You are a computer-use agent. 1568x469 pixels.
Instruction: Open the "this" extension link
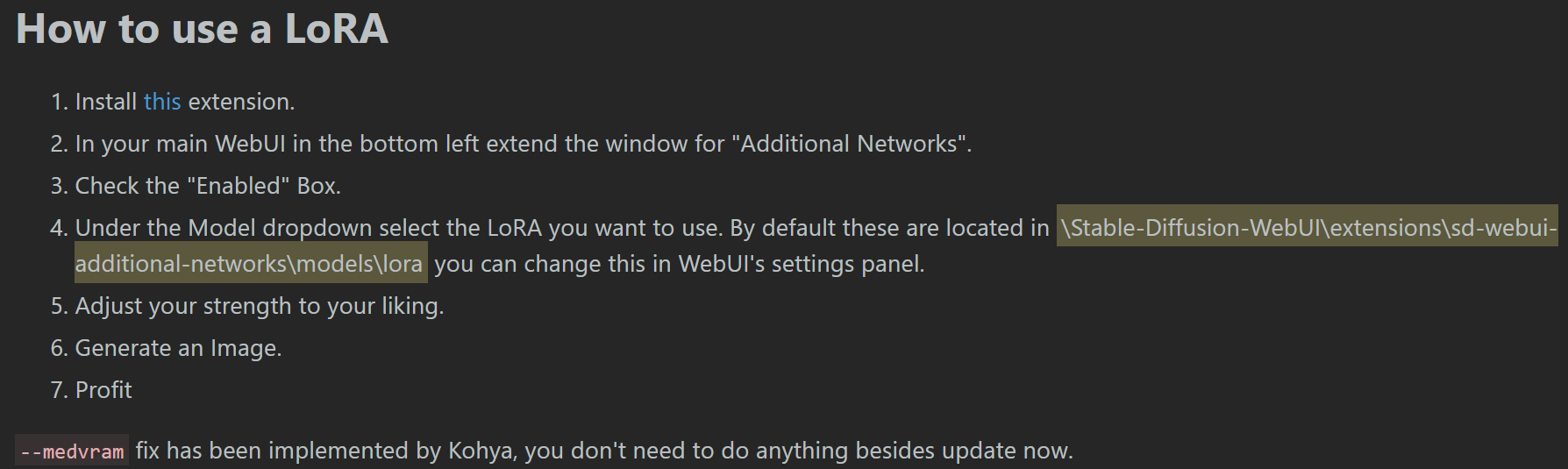(x=162, y=102)
